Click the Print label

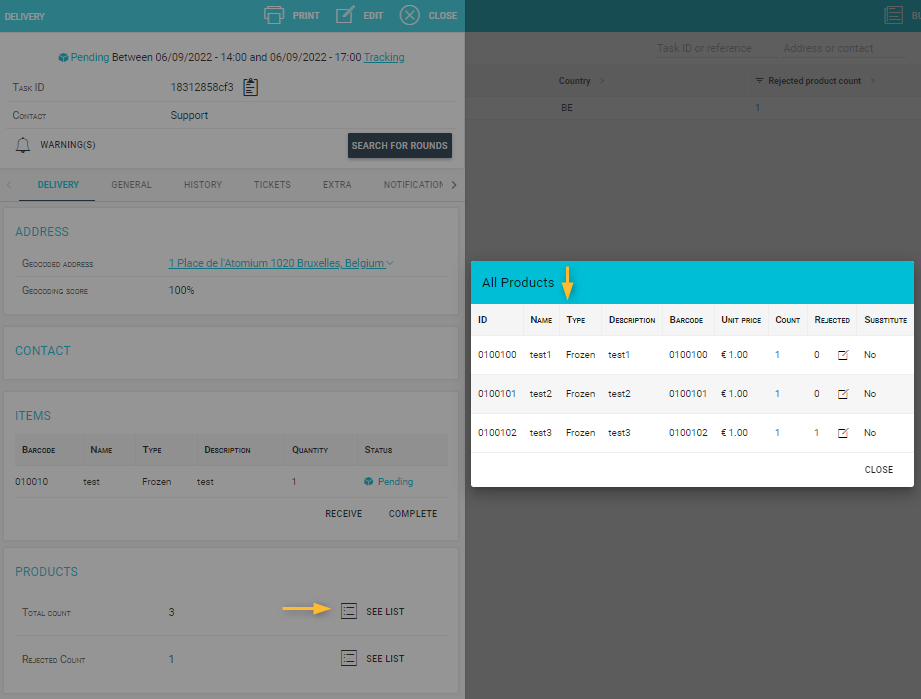point(306,15)
